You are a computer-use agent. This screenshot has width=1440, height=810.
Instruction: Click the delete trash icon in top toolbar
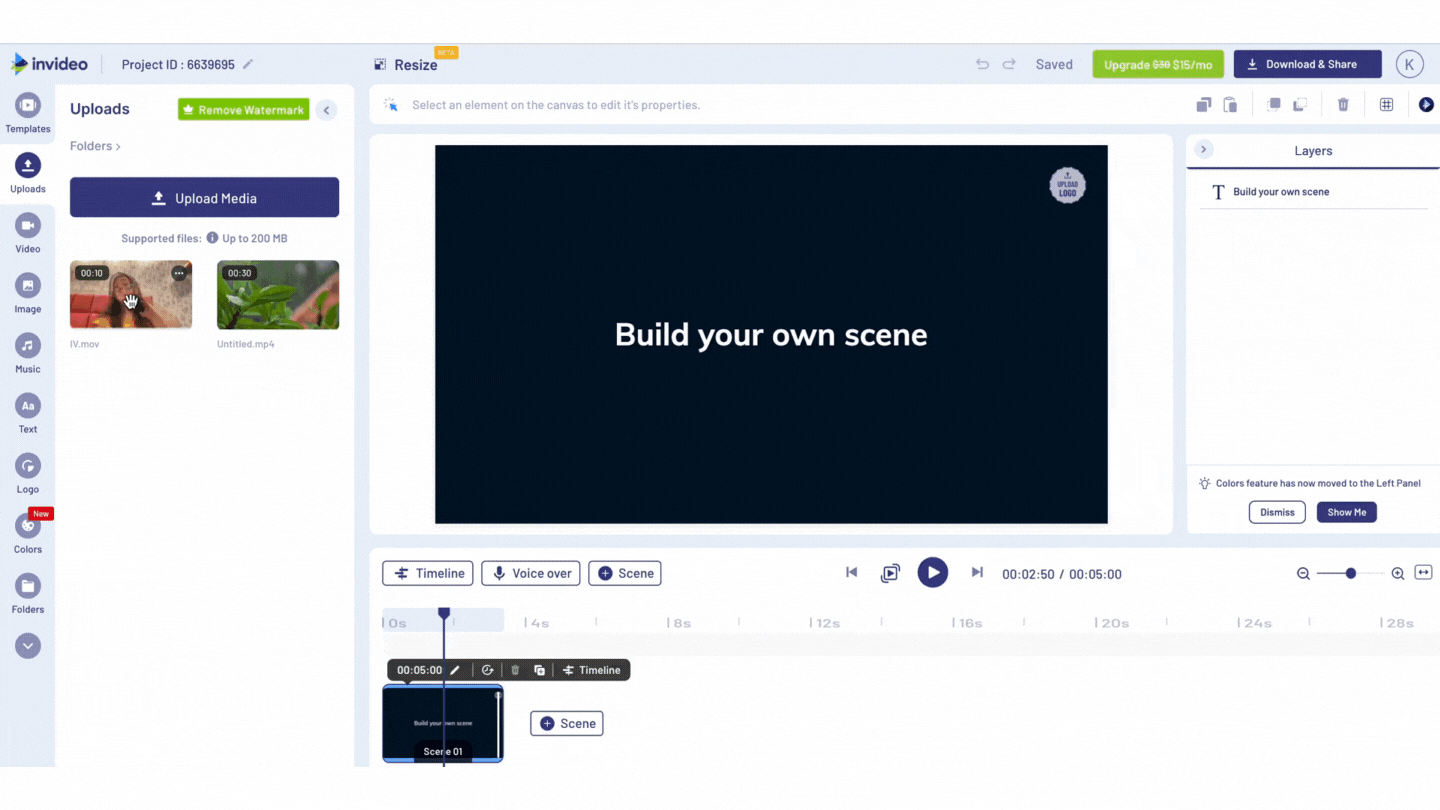coord(1343,105)
